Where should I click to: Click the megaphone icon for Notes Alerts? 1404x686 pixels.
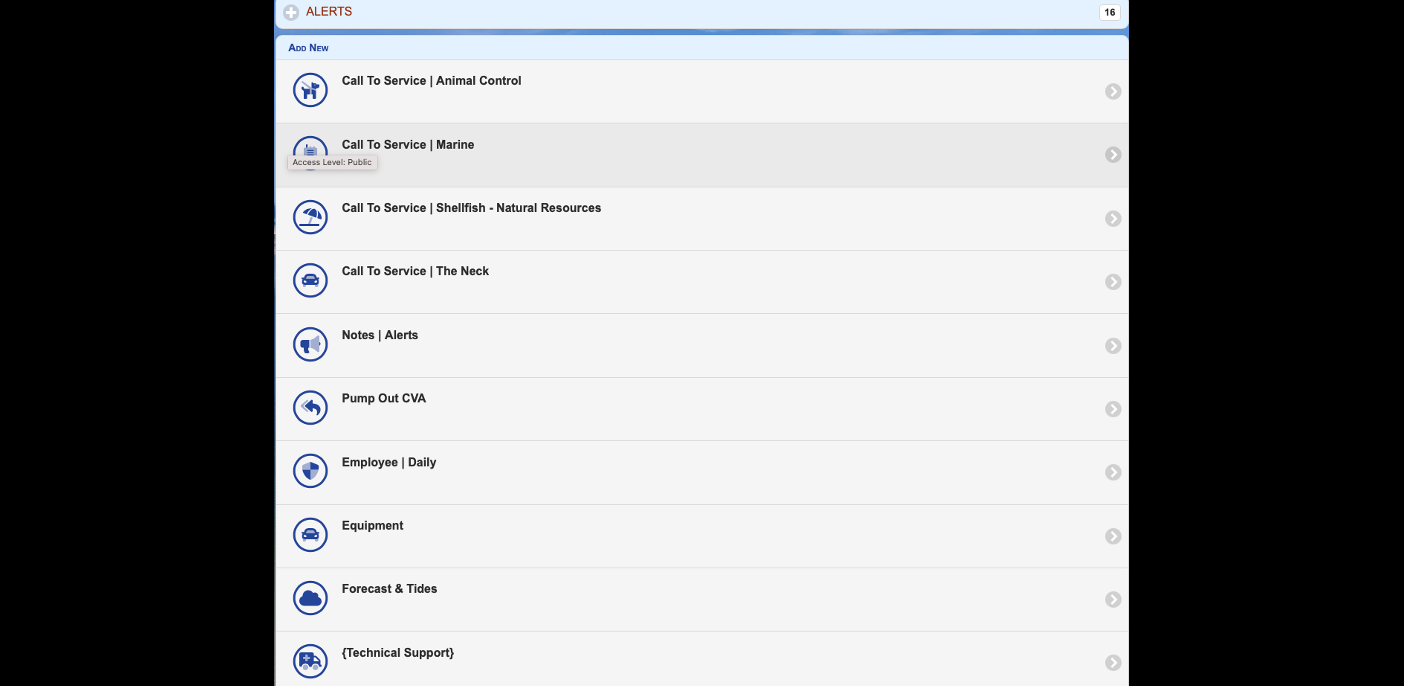pos(310,344)
